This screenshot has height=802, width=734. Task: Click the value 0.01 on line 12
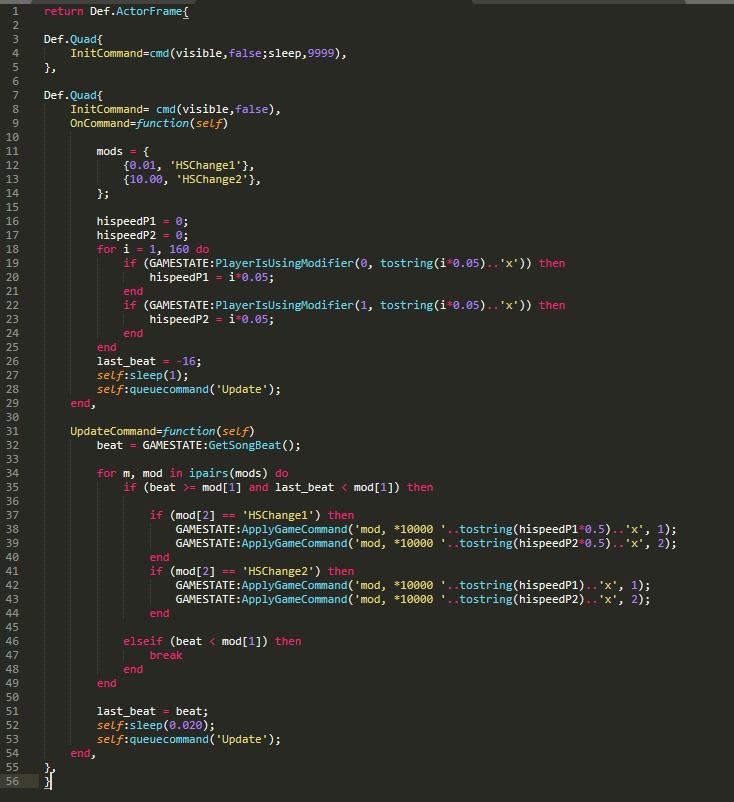pos(142,165)
